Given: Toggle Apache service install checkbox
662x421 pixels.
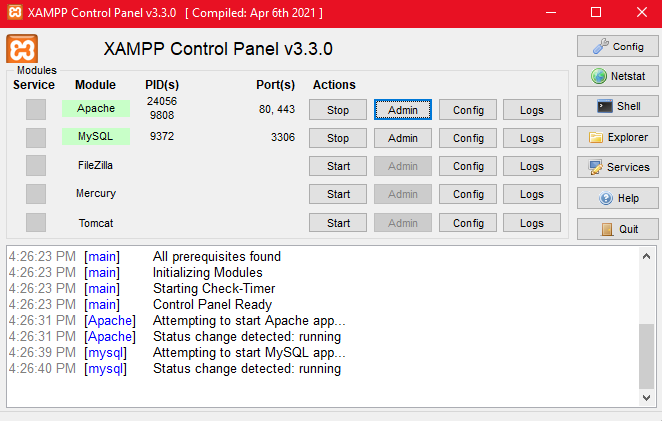Looking at the screenshot, I should tap(36, 109).
